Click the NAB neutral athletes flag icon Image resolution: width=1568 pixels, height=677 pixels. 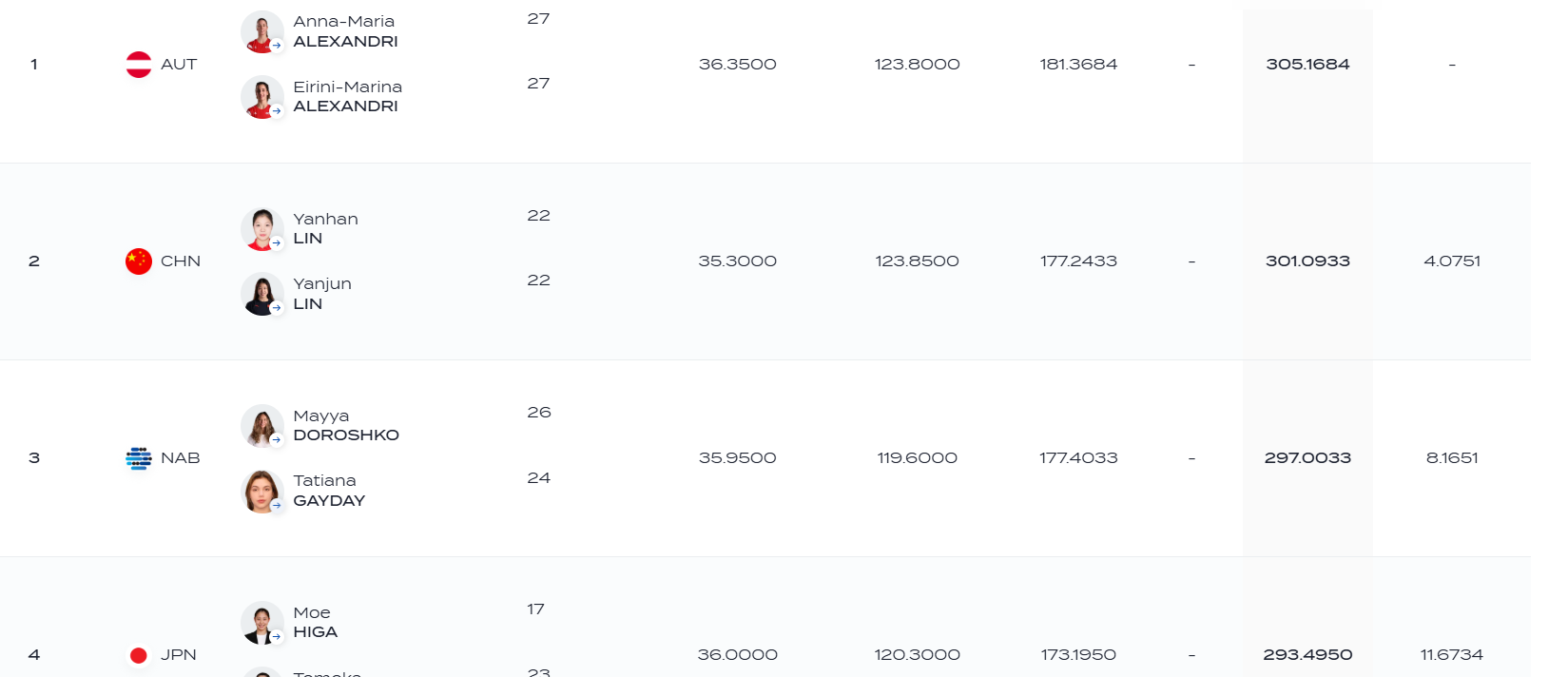tap(139, 458)
